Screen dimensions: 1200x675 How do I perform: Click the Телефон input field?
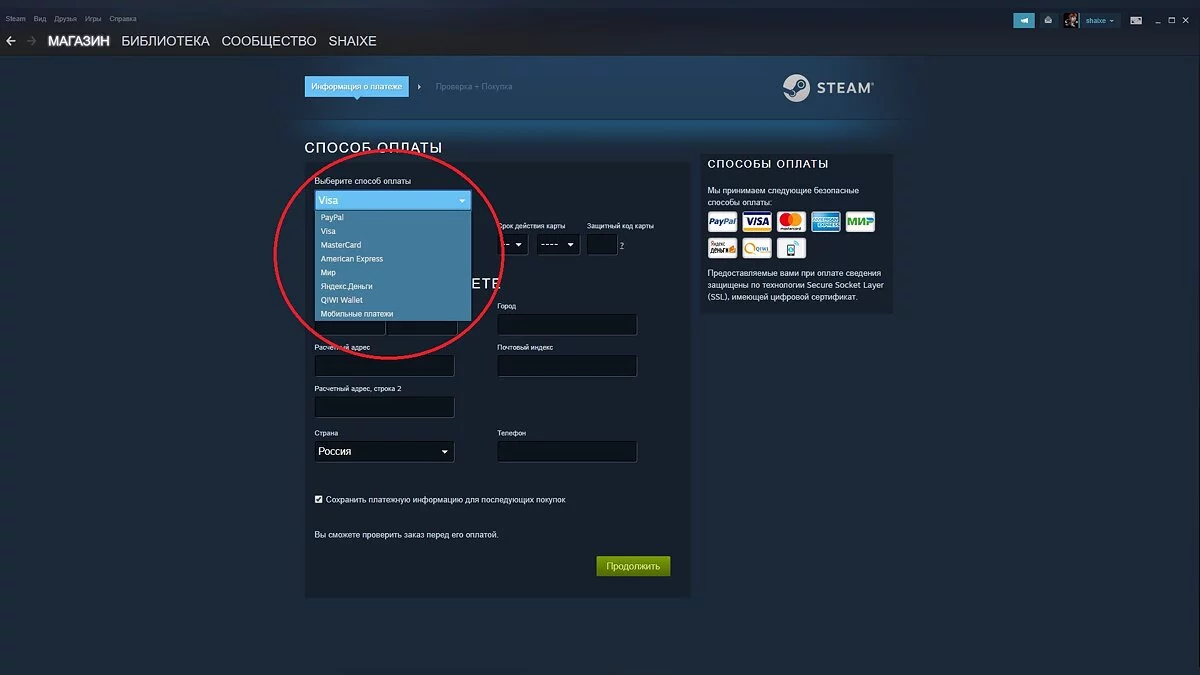[x=567, y=451]
